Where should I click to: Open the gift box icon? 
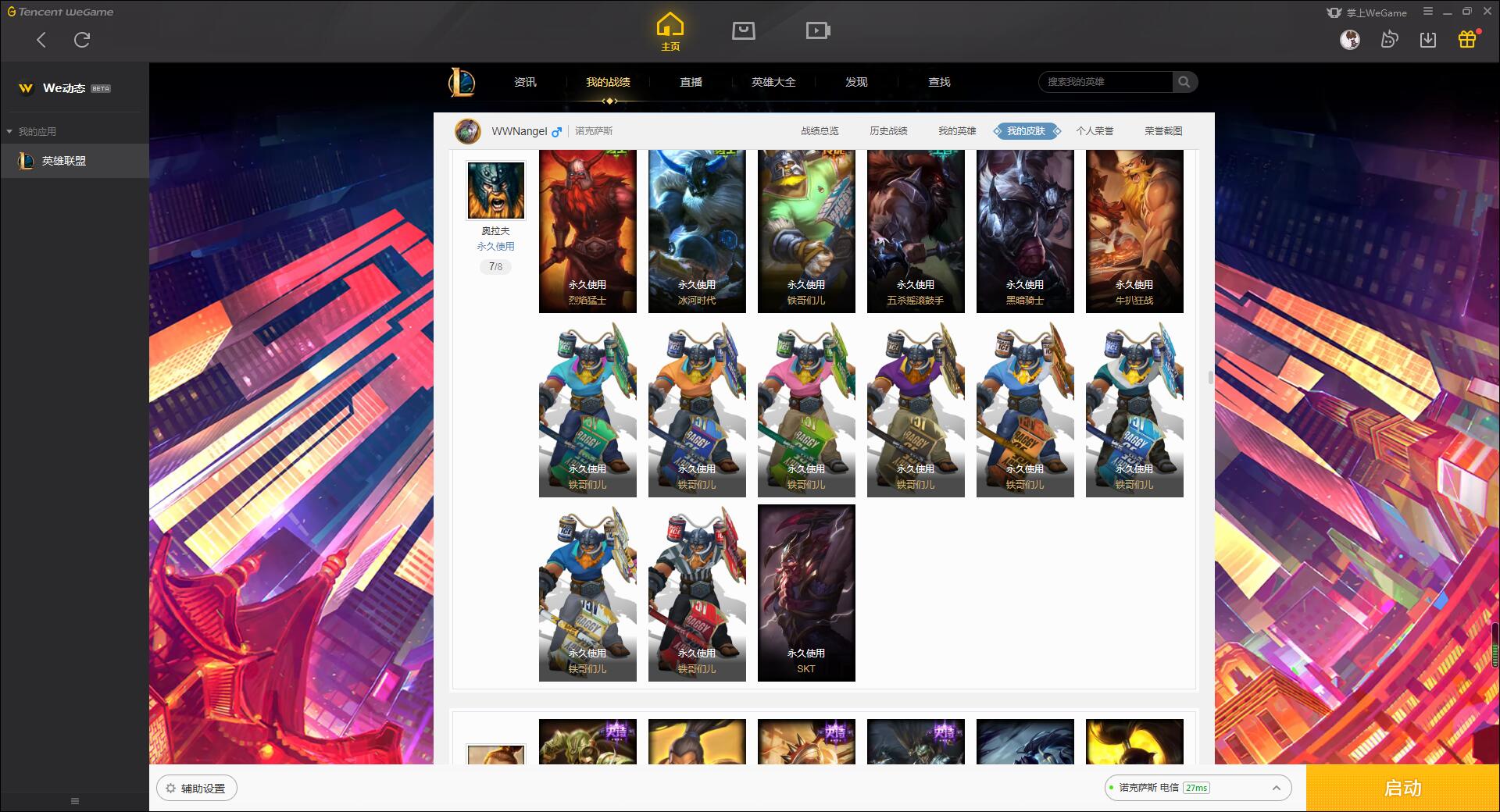coord(1467,39)
